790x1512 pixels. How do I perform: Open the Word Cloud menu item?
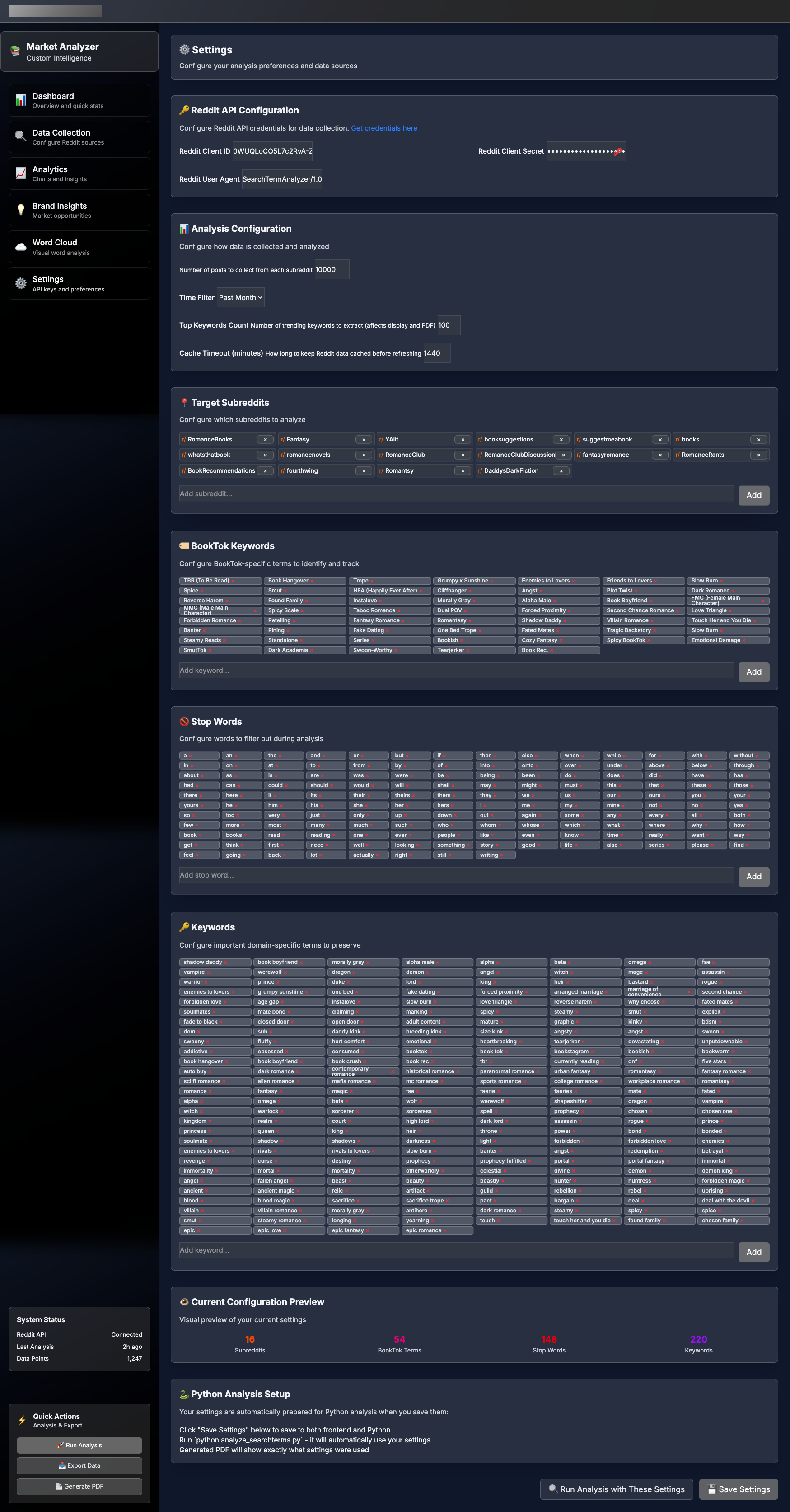(79, 247)
